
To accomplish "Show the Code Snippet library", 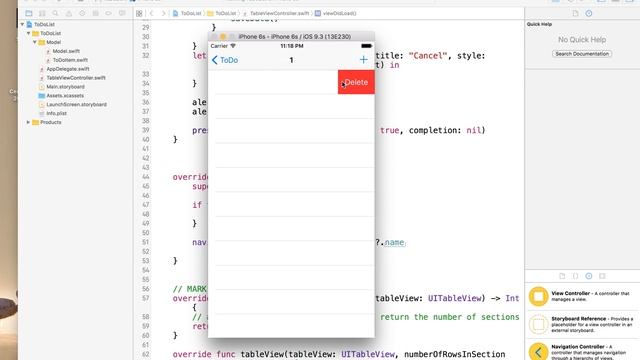I will click(x=576, y=276).
